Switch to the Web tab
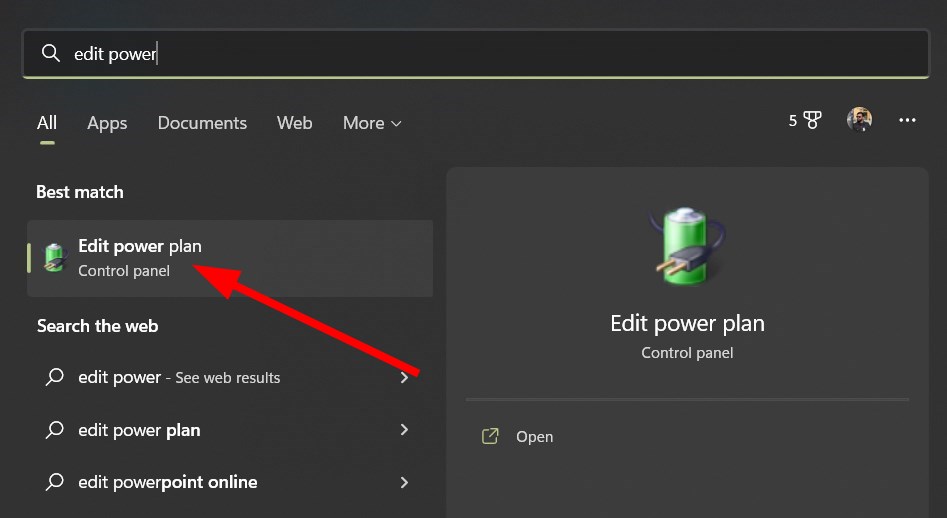947x518 pixels. pyautogui.click(x=295, y=123)
